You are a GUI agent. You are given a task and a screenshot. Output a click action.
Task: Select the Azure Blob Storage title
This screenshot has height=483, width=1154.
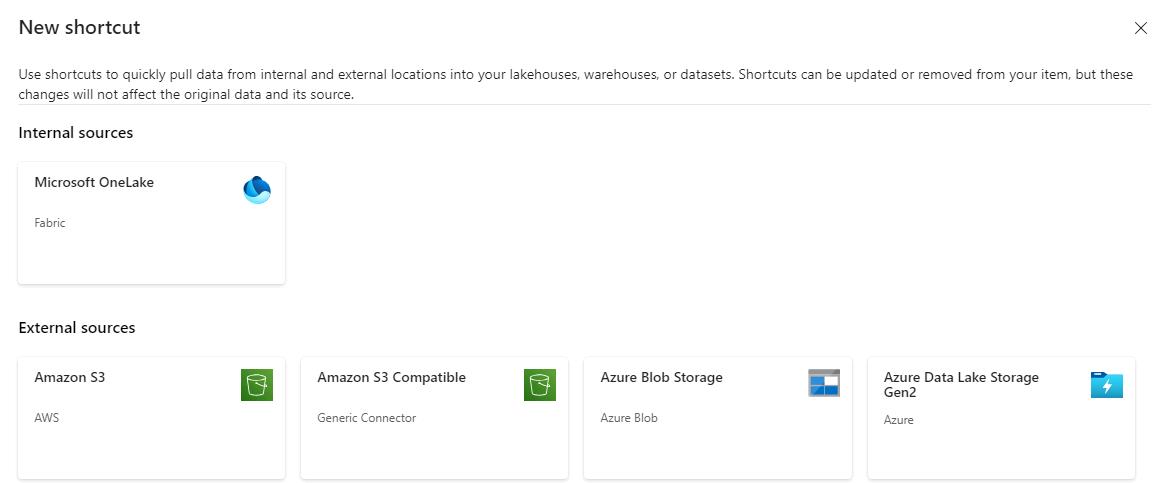[x=662, y=378]
